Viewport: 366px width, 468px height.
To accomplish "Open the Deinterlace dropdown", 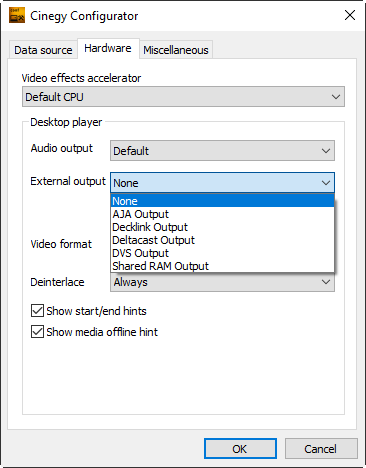I will tap(222, 282).
